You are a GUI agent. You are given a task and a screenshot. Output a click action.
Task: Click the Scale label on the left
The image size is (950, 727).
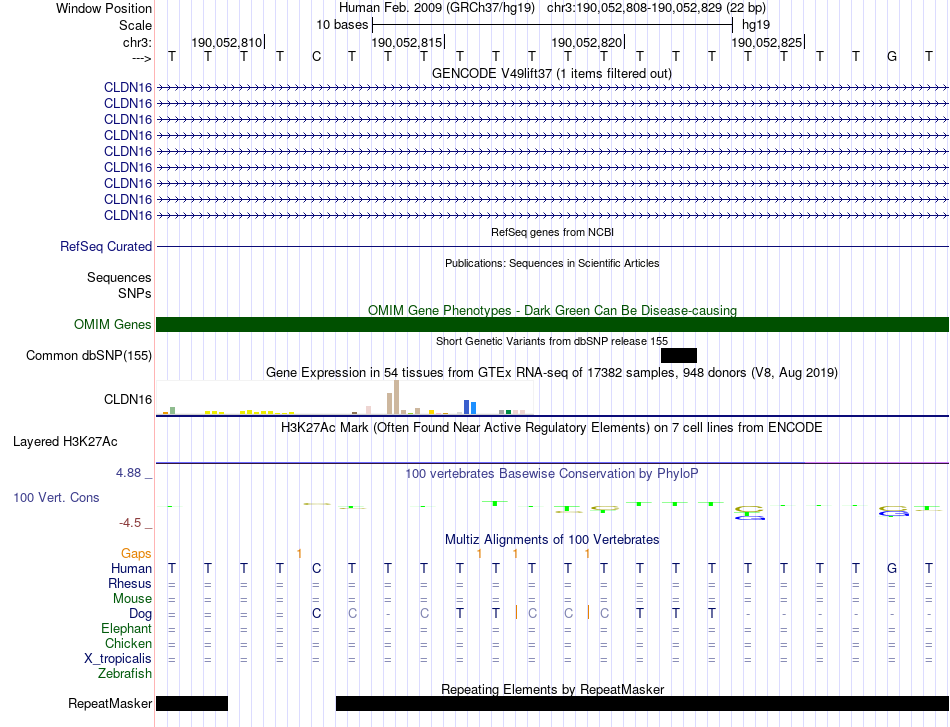[135, 25]
